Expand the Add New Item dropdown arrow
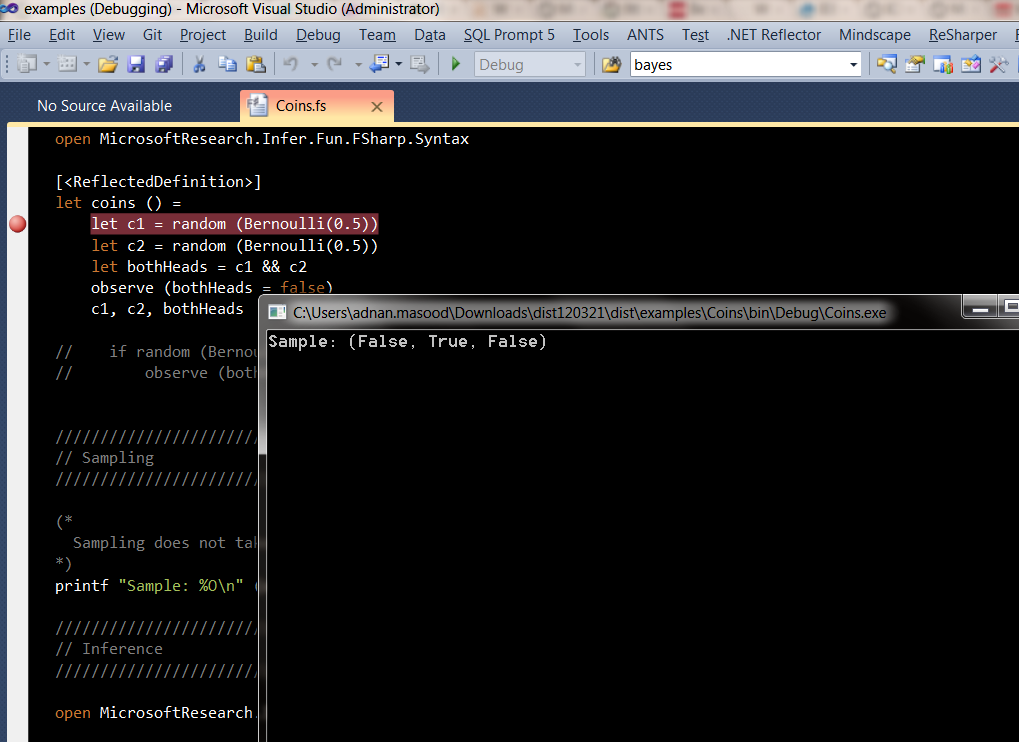Screen dimensions: 1020x742 coord(87,64)
